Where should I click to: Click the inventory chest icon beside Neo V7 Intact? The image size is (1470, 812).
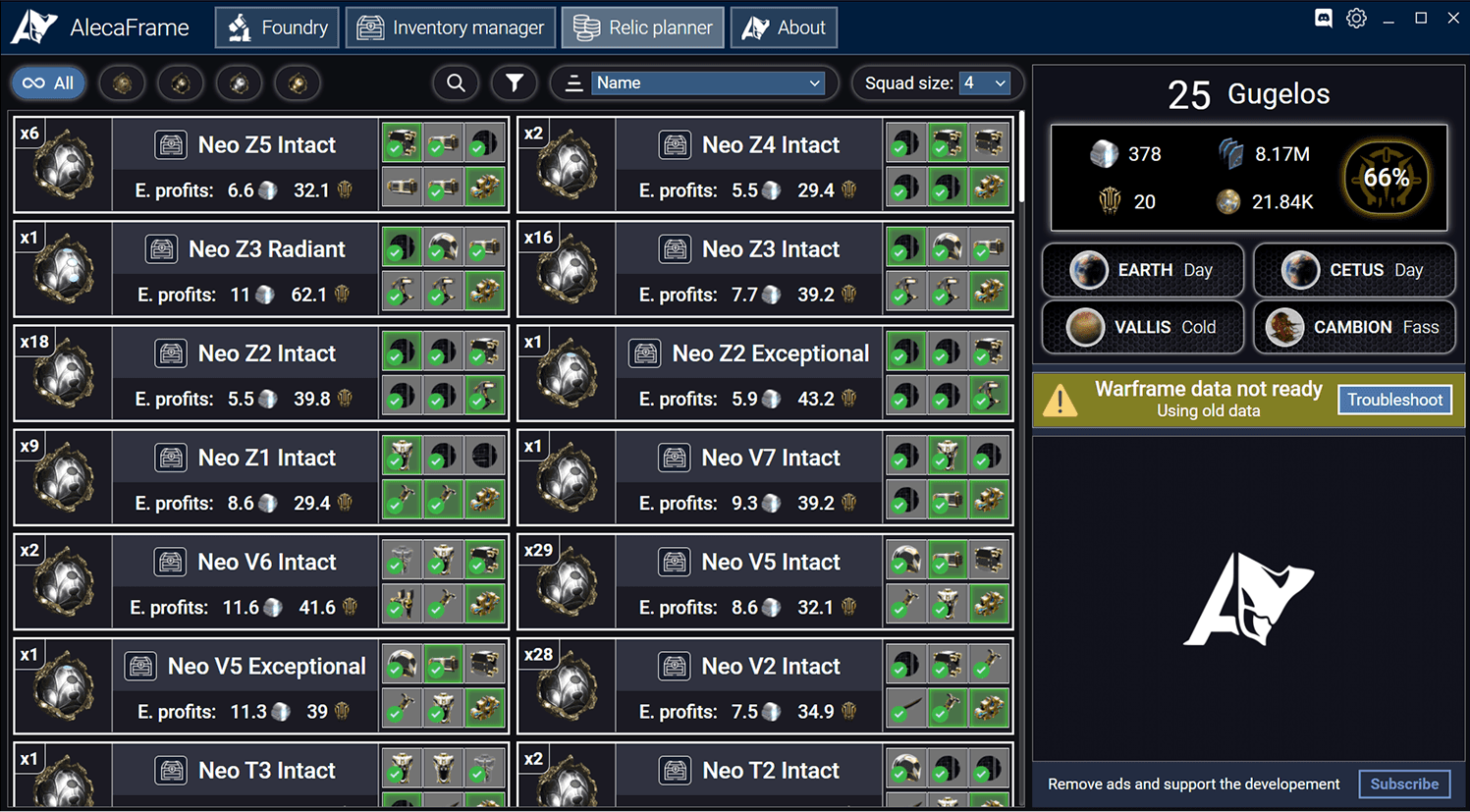point(675,458)
